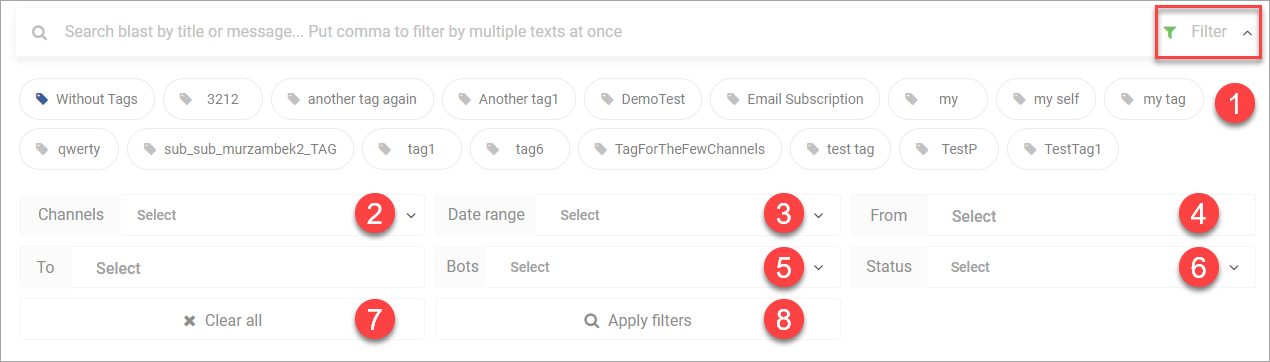Click the tag icon on "another tag again"

293,99
